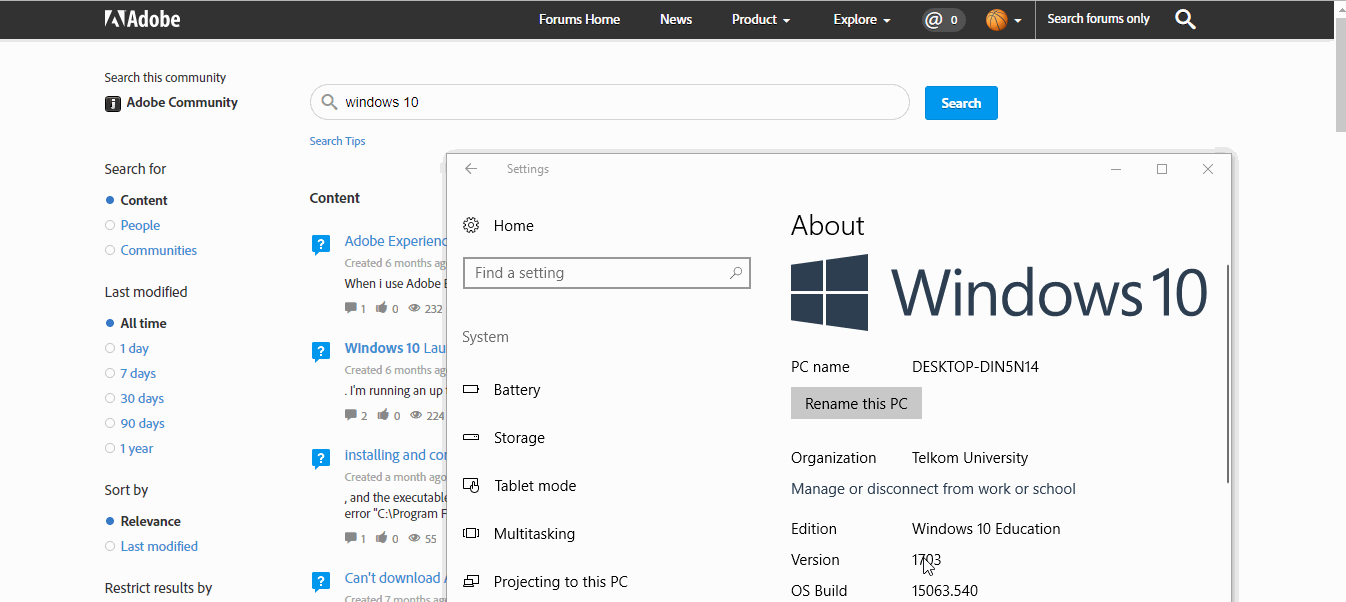Click the Find a setting input field
1346x602 pixels.
607,273
